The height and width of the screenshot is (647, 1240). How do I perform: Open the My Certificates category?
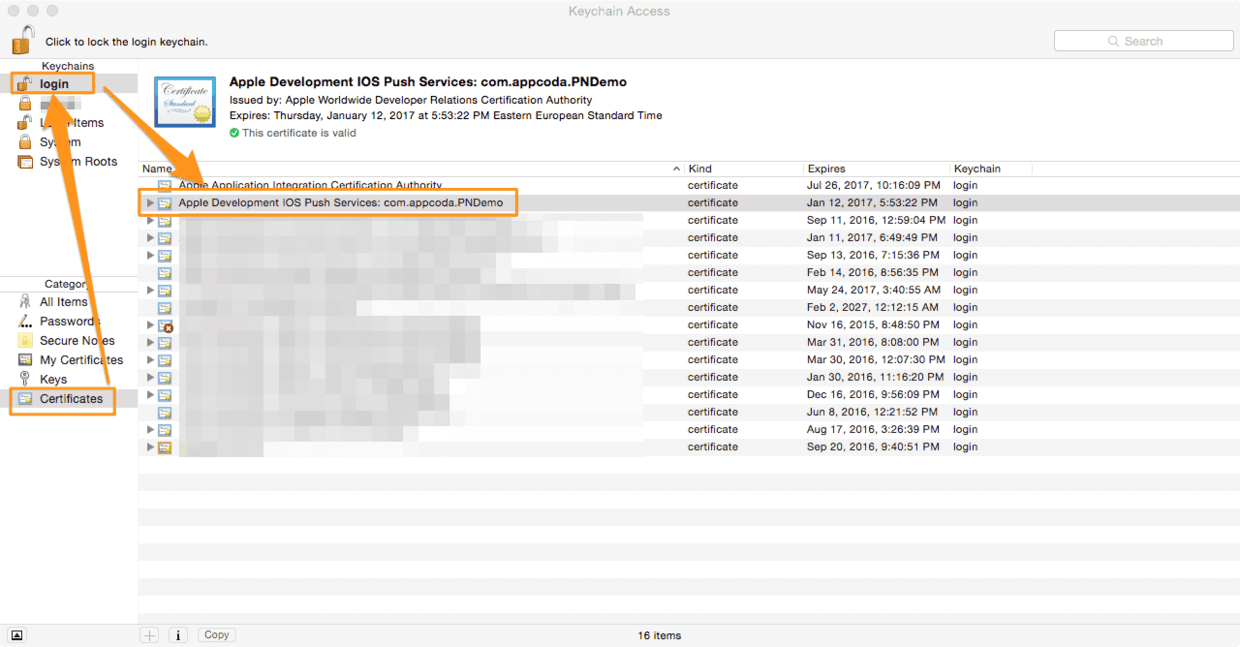[81, 360]
